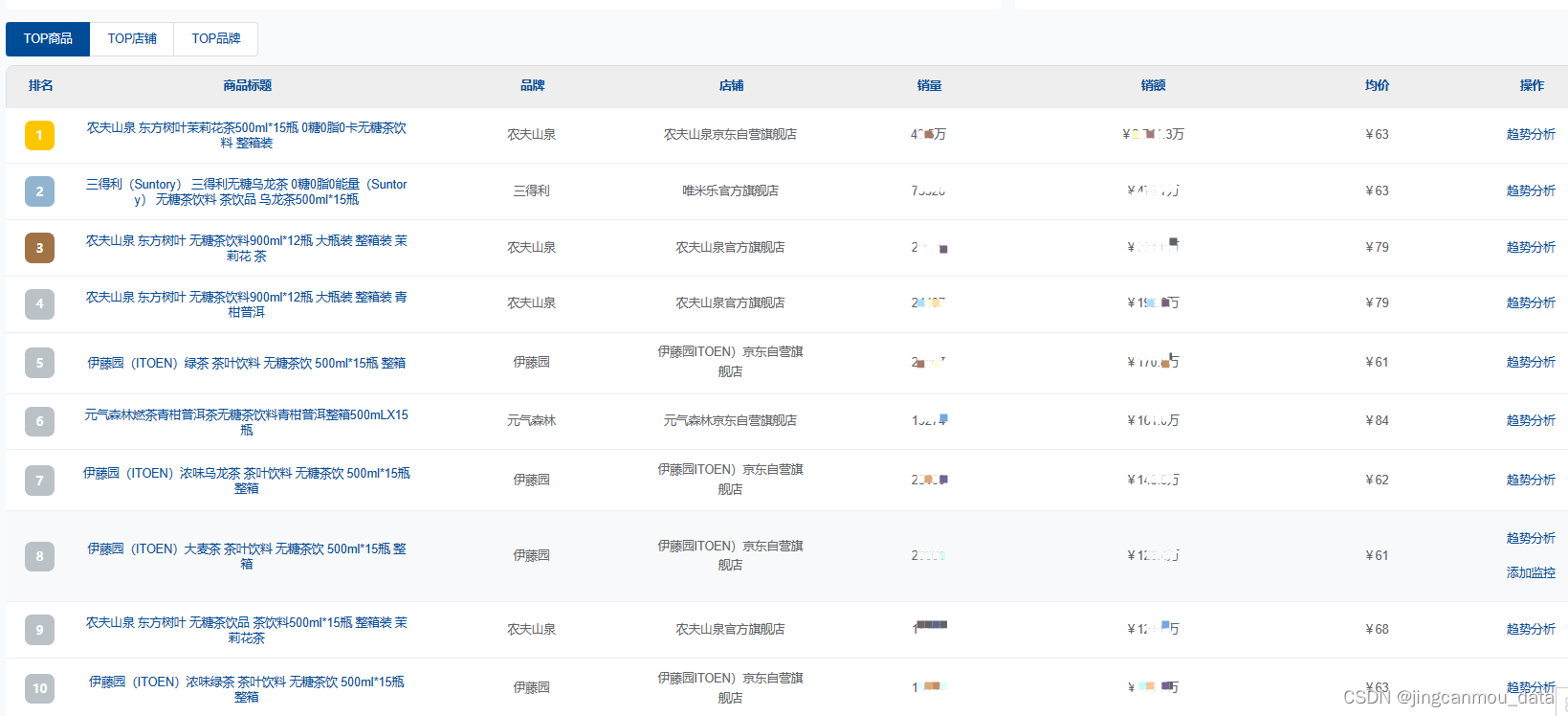Click the blue rank 2 badge

[x=39, y=191]
